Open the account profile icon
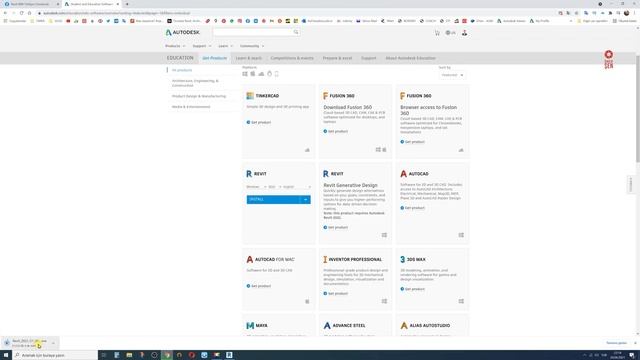 point(464,33)
